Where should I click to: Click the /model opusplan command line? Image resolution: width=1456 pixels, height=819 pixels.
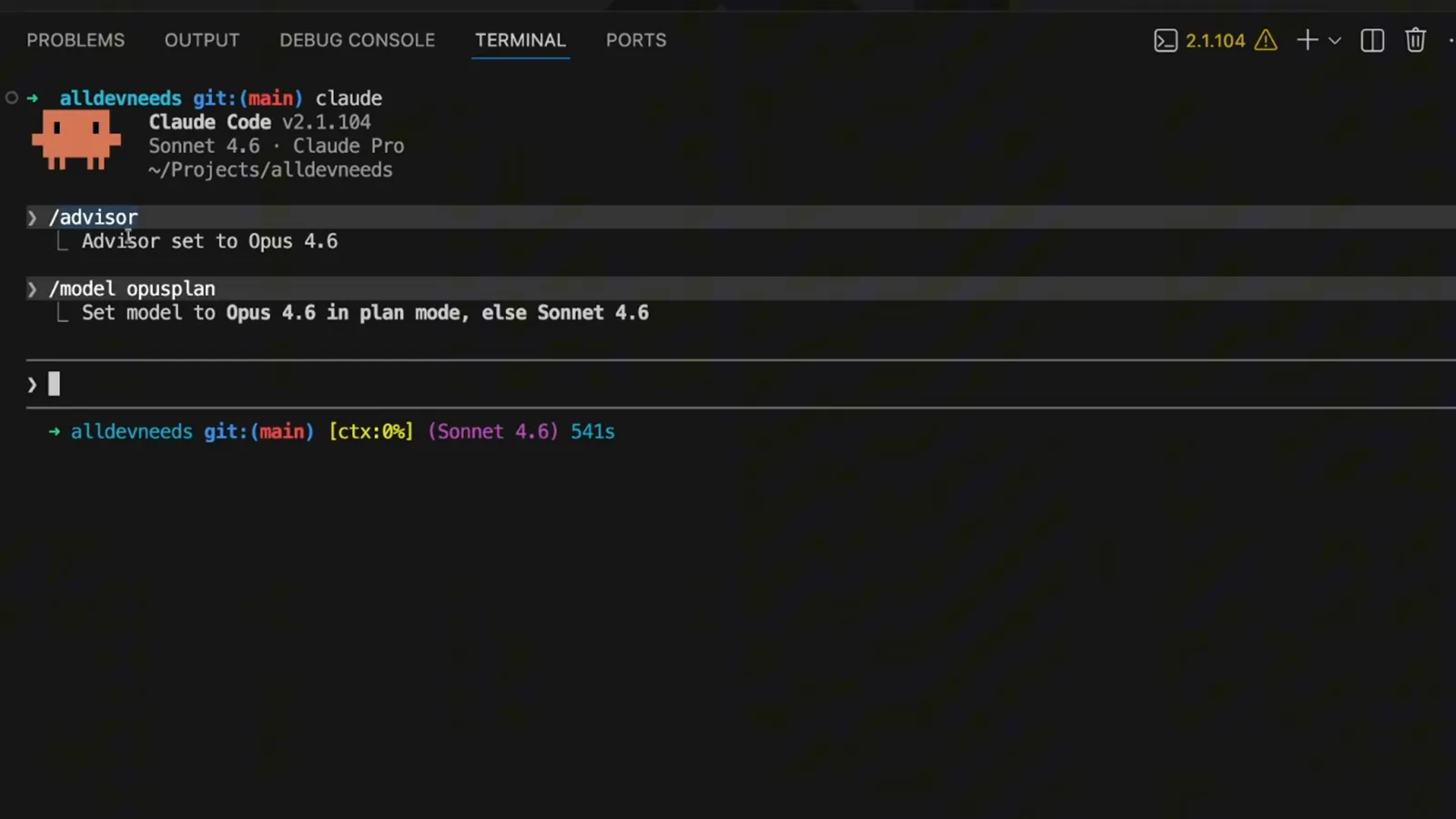[741, 288]
